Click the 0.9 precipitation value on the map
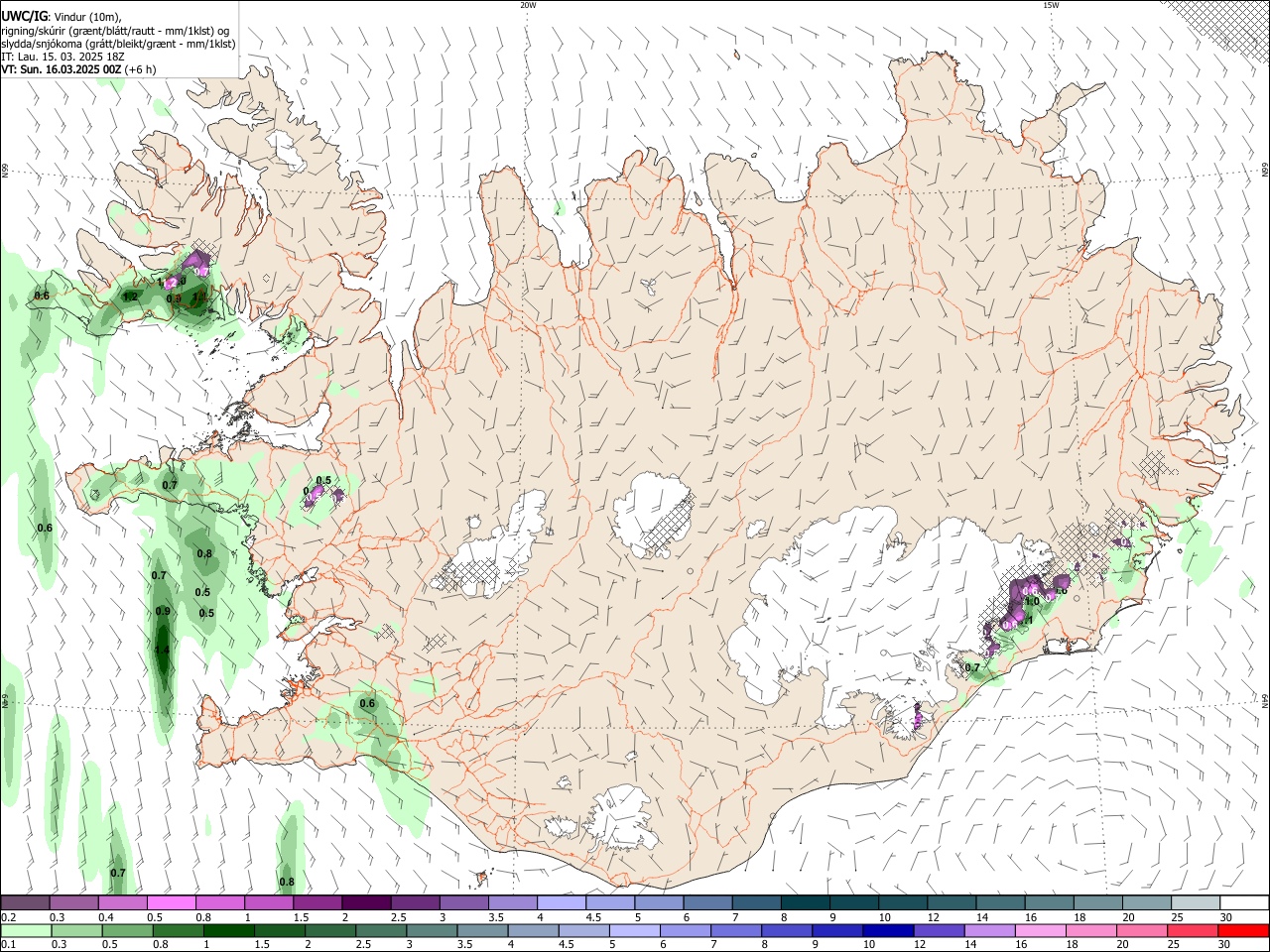Screen dimensions: 1270x952 click(x=163, y=611)
